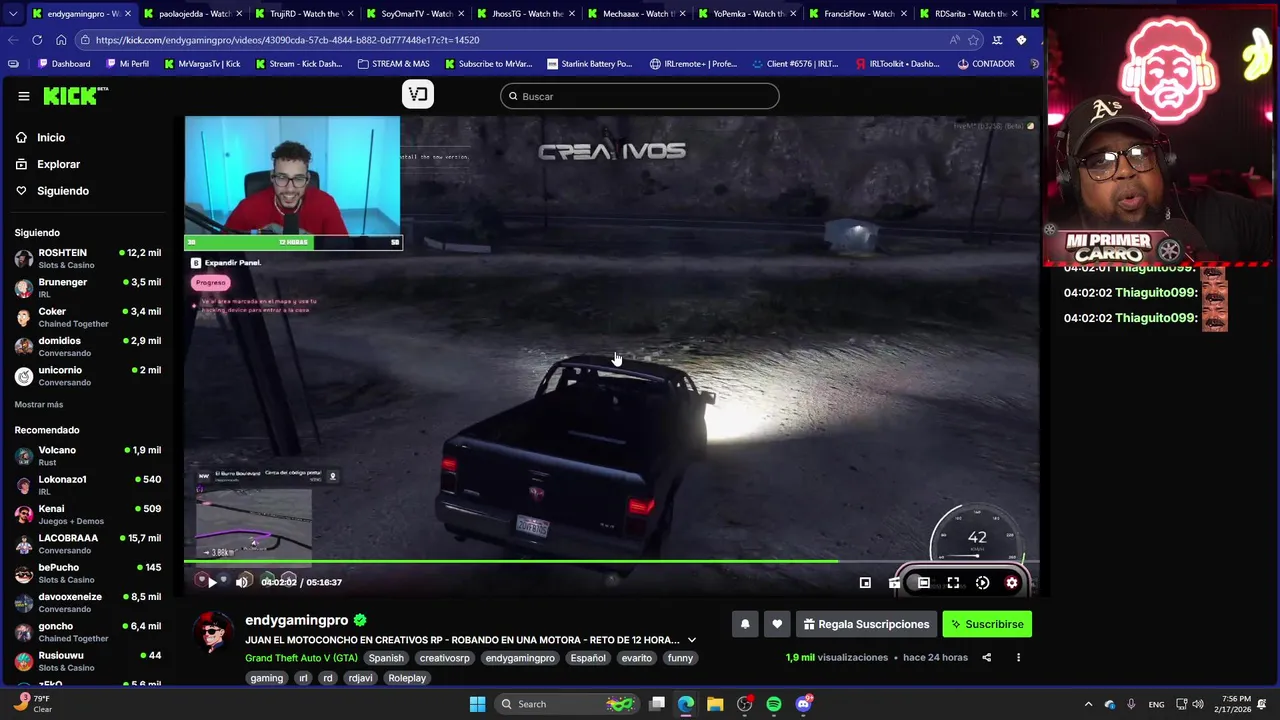Open unicornio channel in the sidebar

click(x=88, y=376)
